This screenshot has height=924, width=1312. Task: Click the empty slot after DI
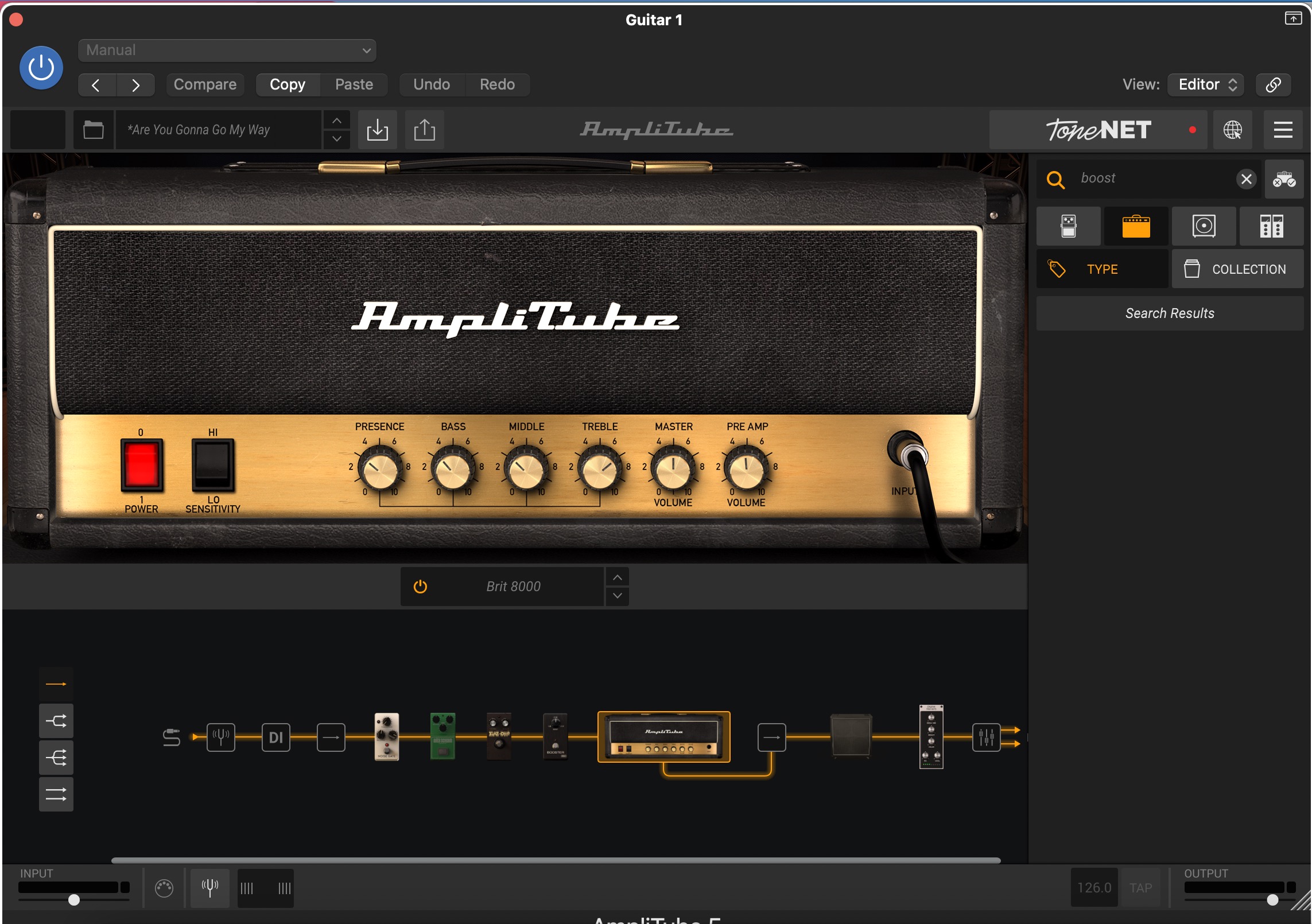331,737
